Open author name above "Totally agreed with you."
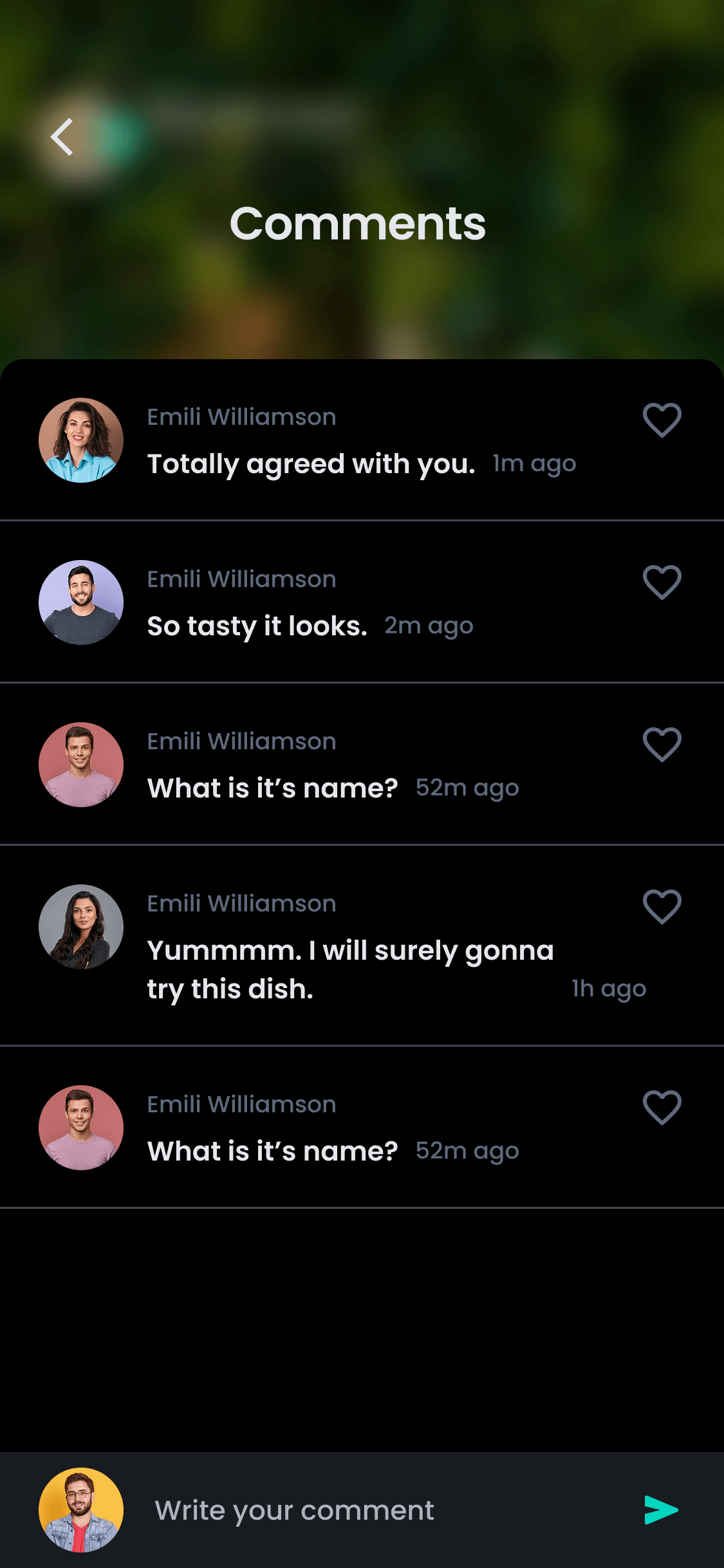Screen dimensions: 724x1568 pos(241,417)
